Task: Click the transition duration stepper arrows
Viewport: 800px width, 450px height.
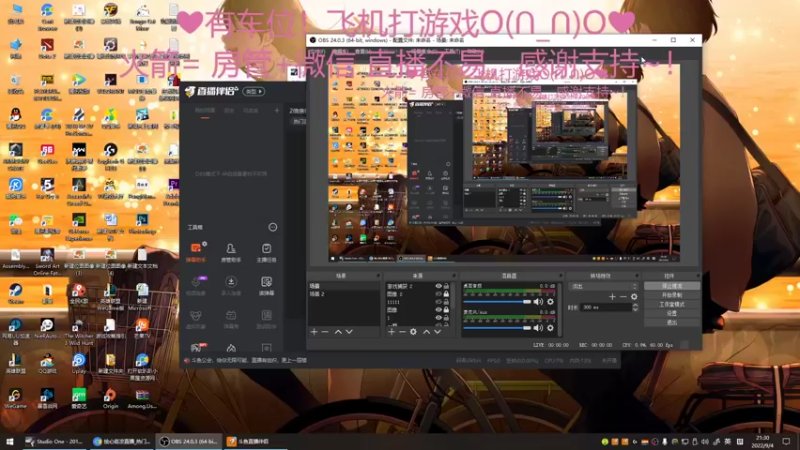Action: click(635, 307)
